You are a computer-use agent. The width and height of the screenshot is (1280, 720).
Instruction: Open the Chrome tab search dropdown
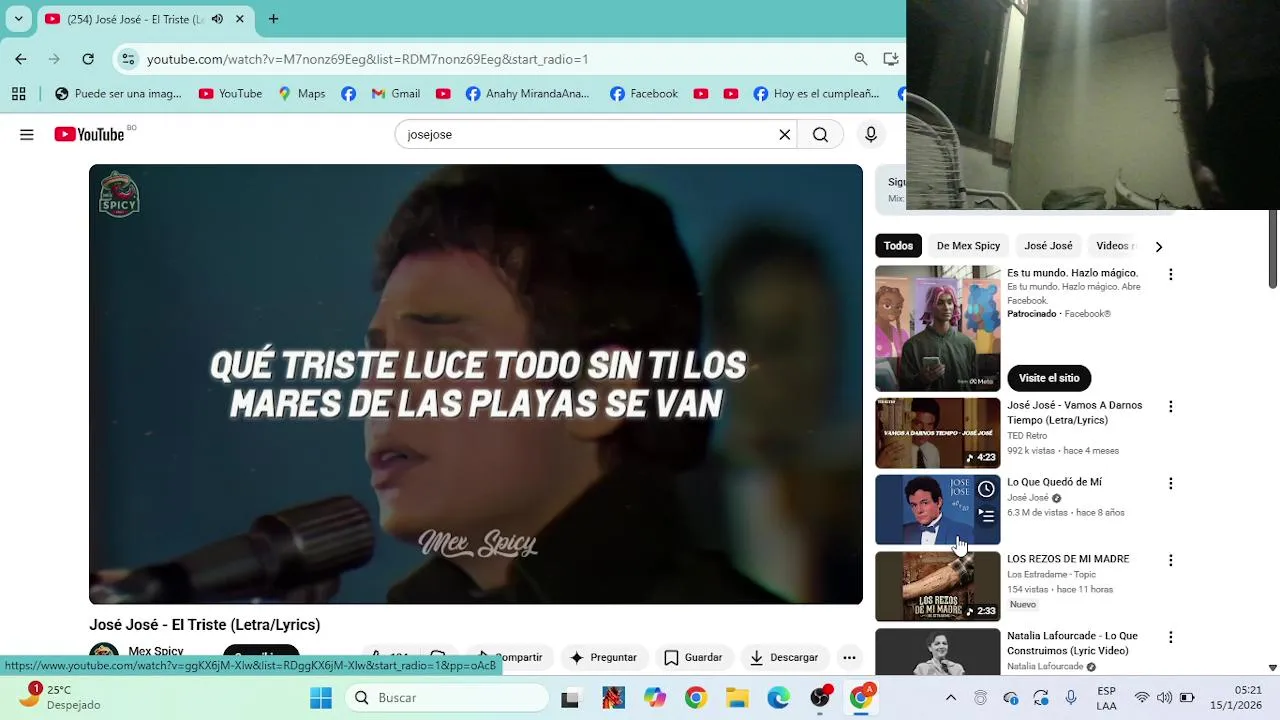point(18,19)
